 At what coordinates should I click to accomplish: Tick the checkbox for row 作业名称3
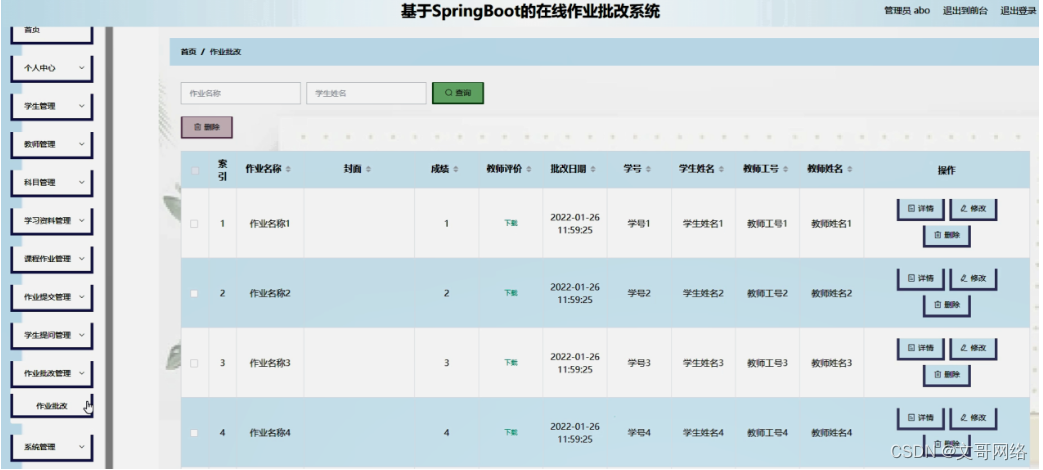click(x=194, y=363)
